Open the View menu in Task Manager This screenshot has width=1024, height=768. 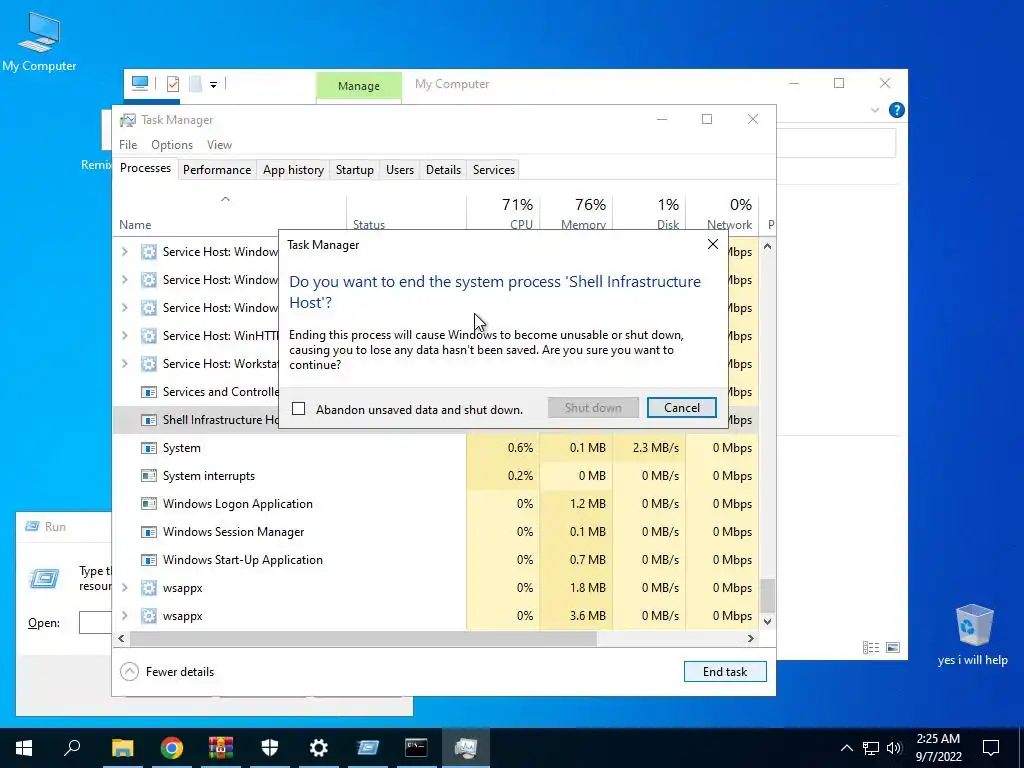[x=219, y=145]
